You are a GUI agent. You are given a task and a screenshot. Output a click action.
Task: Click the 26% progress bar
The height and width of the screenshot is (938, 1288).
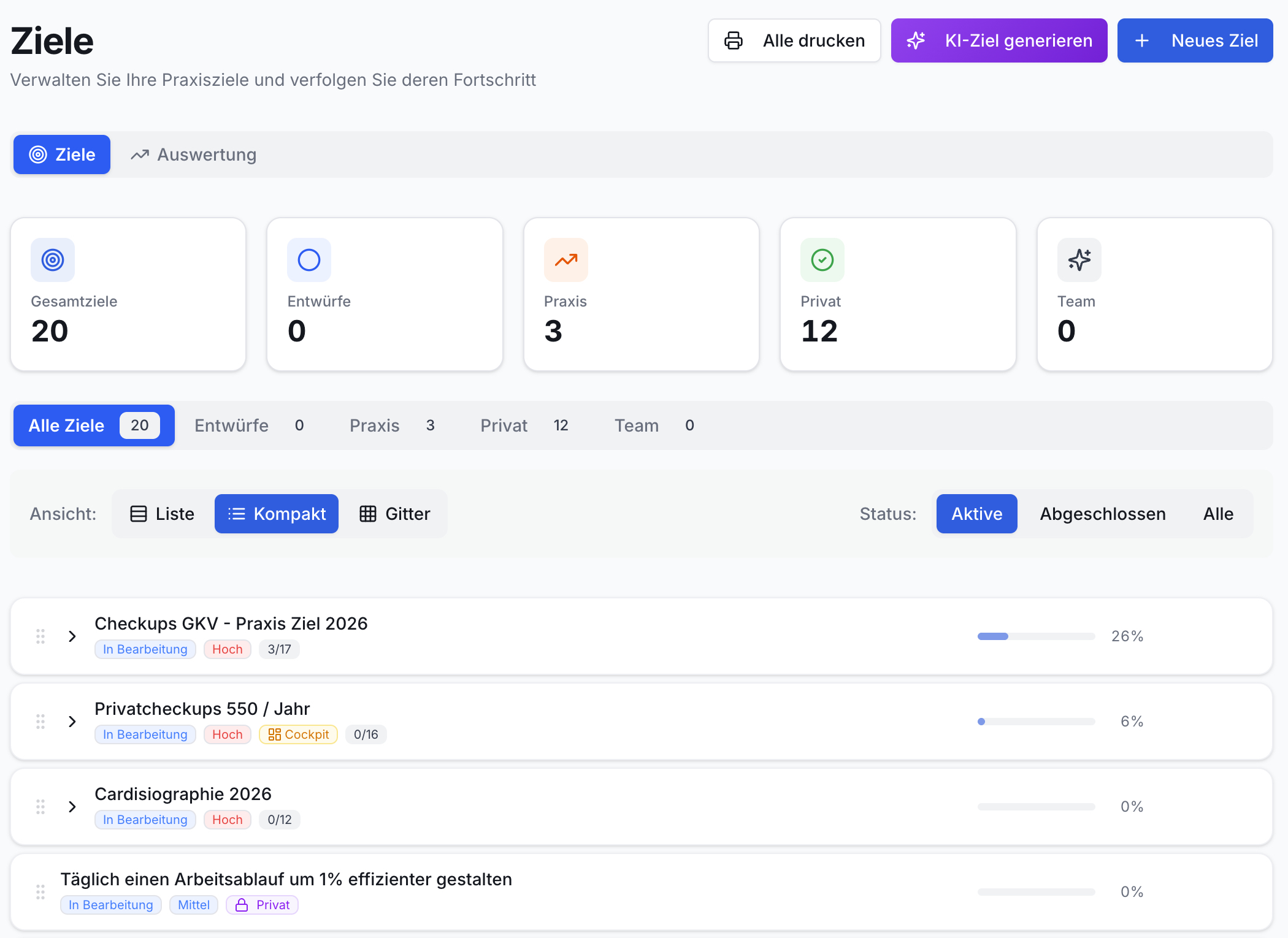1036,636
